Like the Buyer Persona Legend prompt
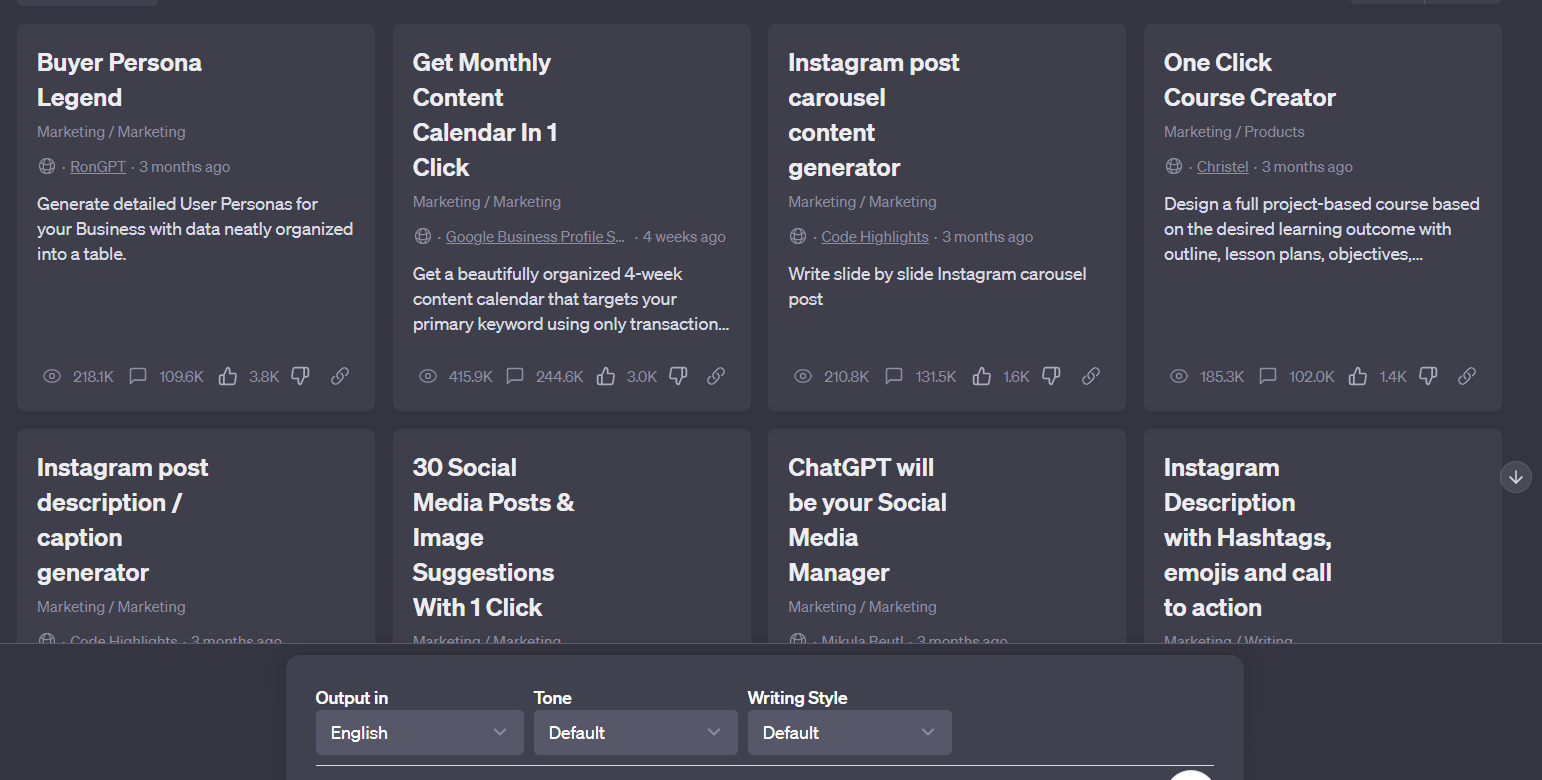 click(x=227, y=376)
